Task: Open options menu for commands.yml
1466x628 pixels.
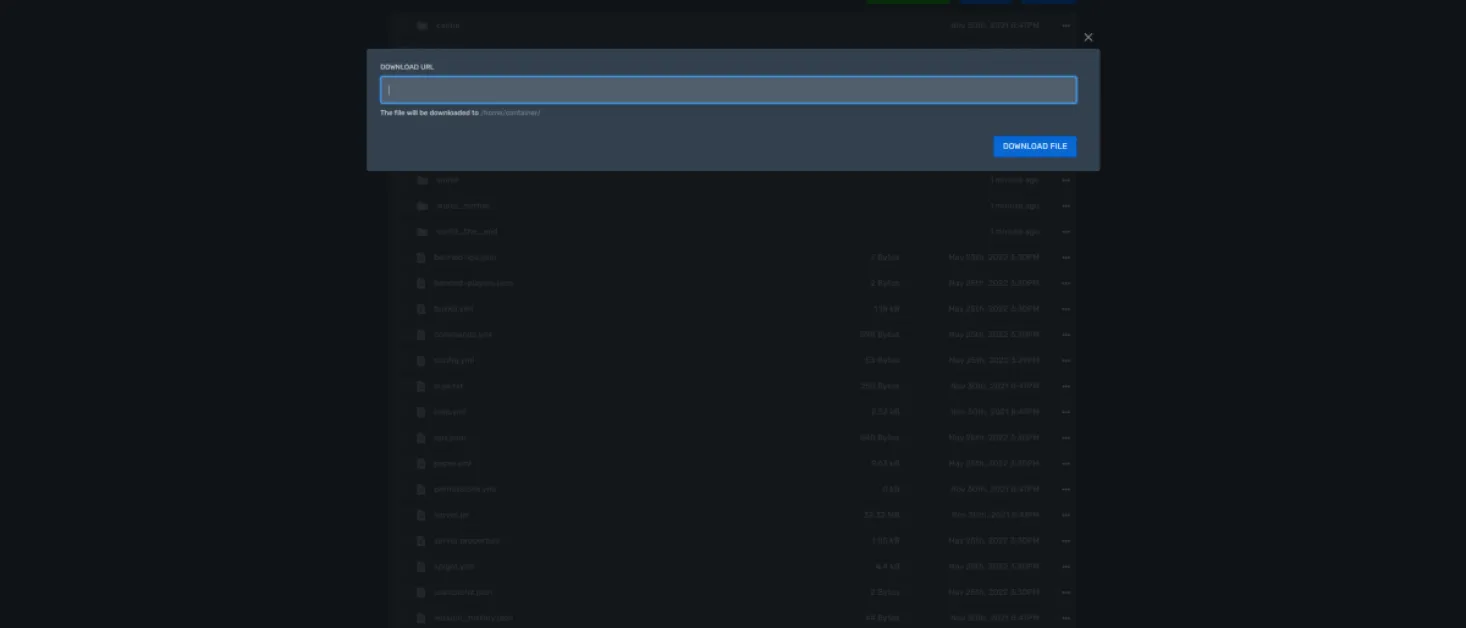Action: (1066, 335)
